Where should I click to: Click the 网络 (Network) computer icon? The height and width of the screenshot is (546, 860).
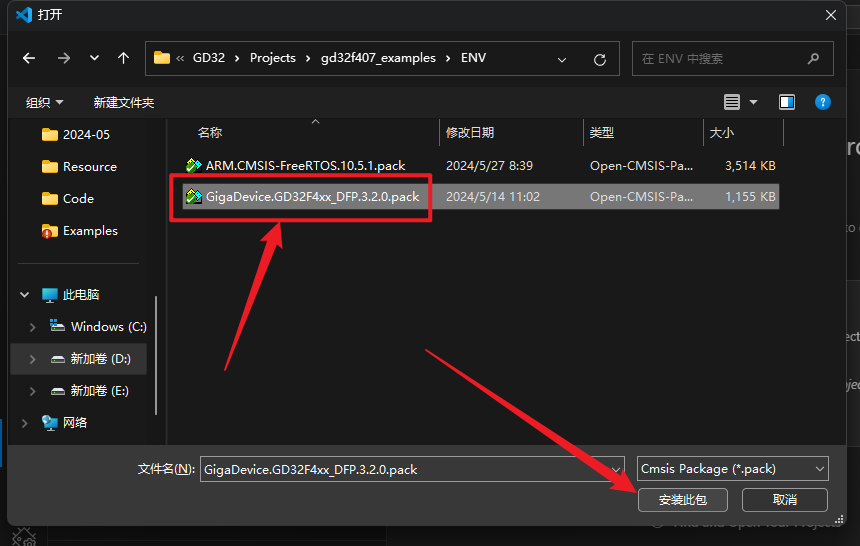[x=50, y=423]
